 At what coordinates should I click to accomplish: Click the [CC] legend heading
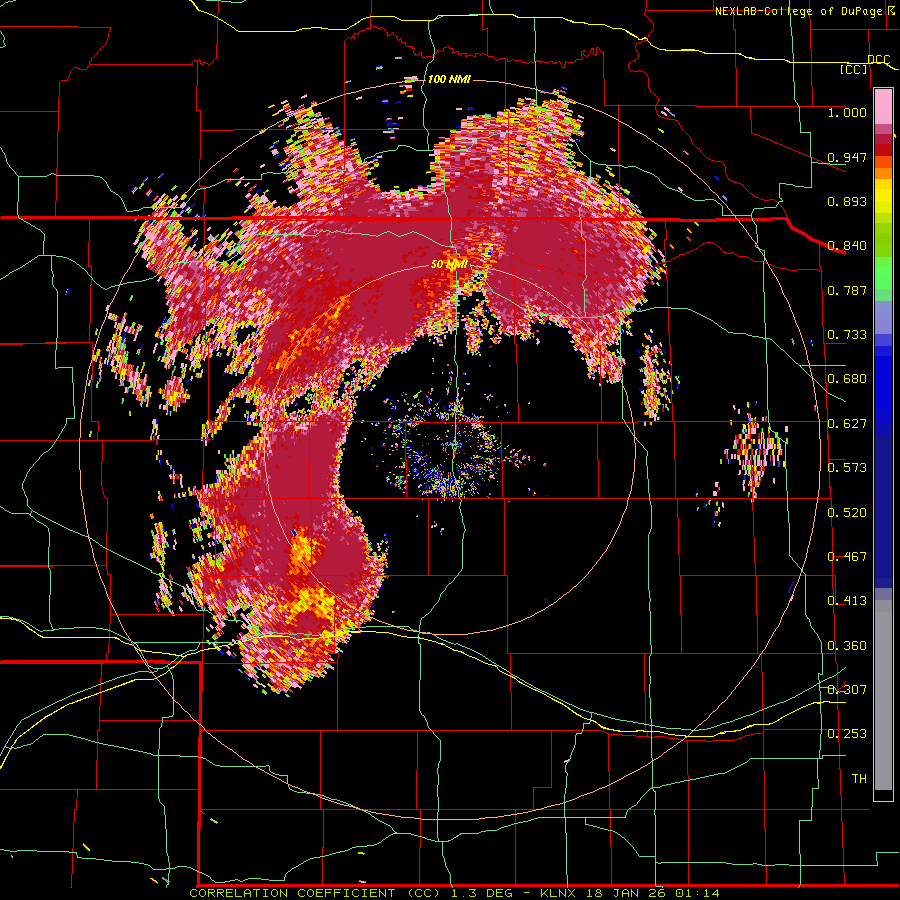coord(854,69)
